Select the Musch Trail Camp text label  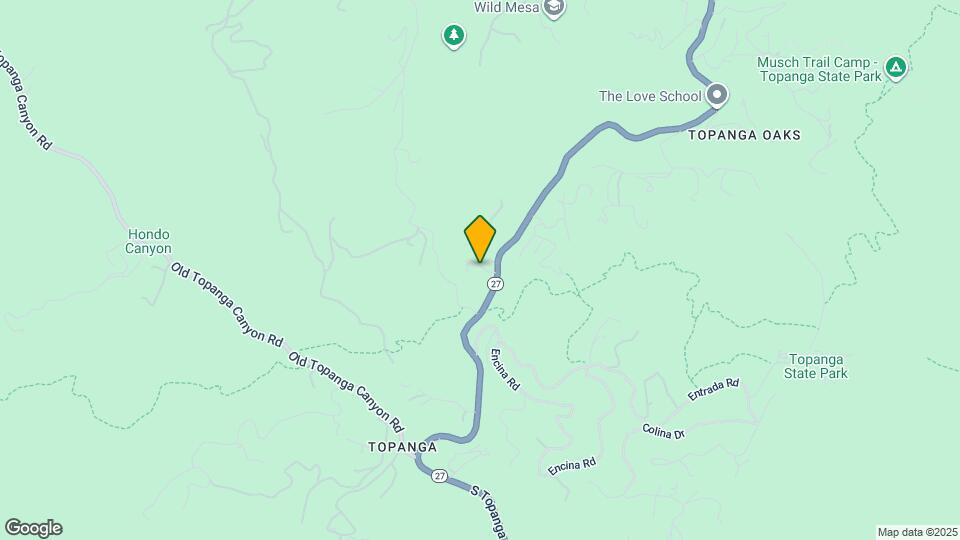(x=819, y=69)
